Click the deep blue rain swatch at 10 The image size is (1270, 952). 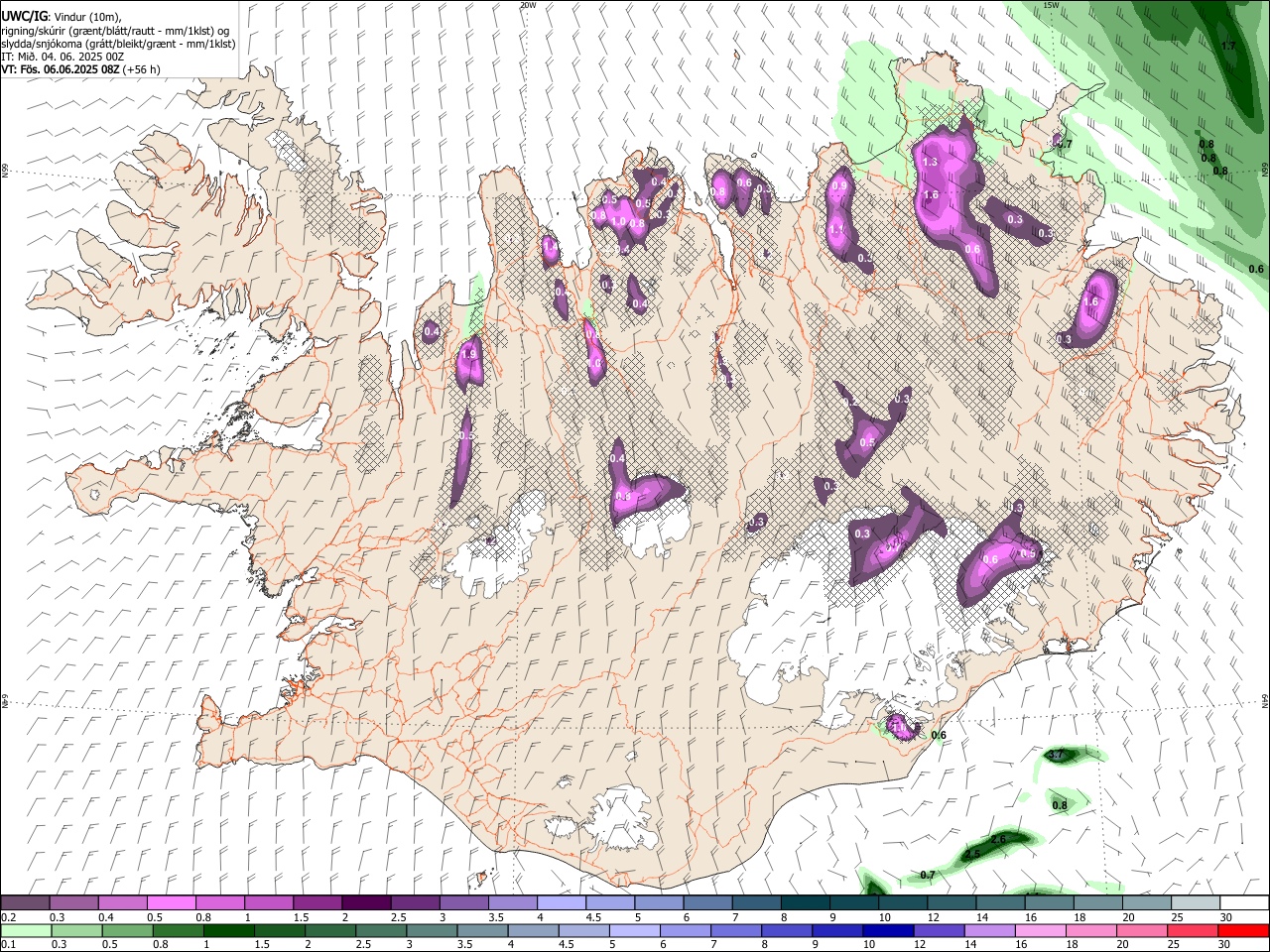[888, 930]
